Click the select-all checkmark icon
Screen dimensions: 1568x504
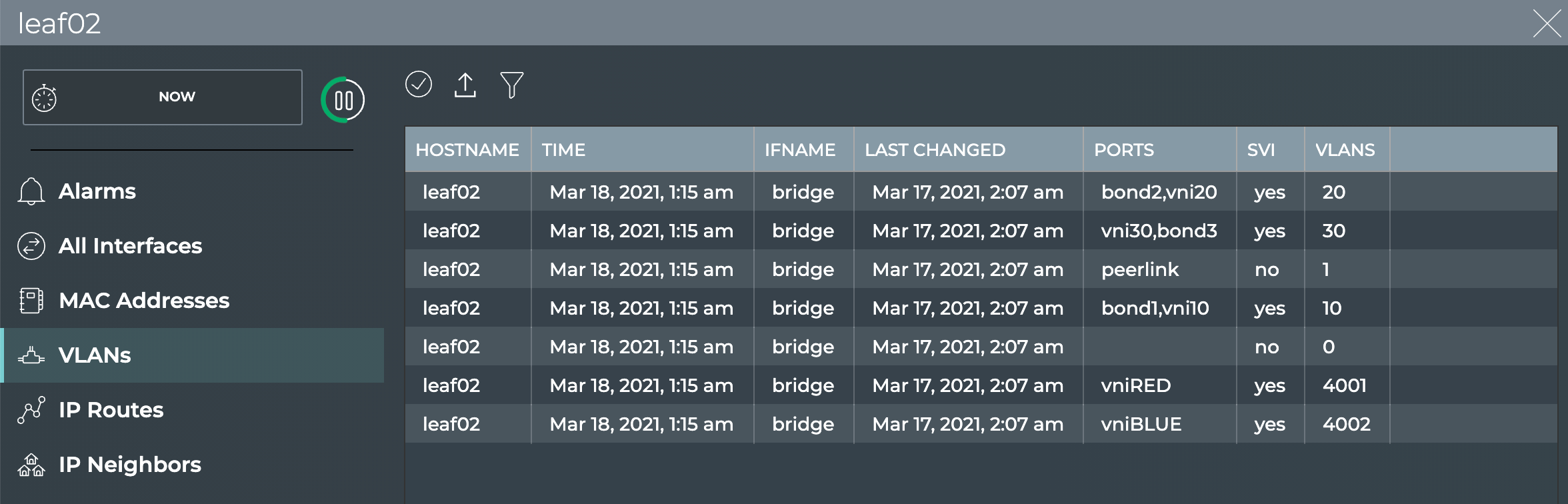coord(419,85)
